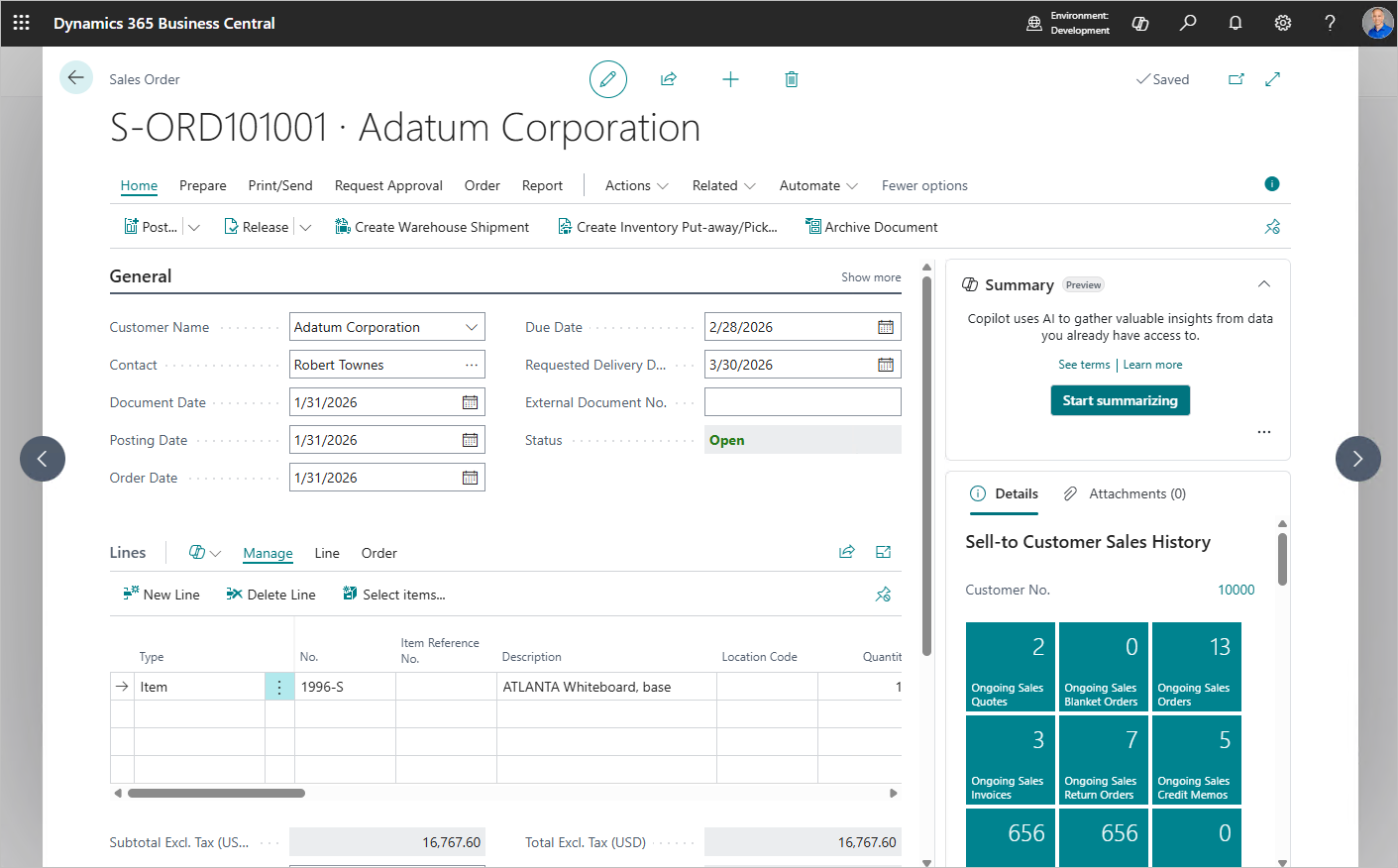Open the user profile avatar
The image size is (1398, 868).
pyautogui.click(x=1377, y=23)
